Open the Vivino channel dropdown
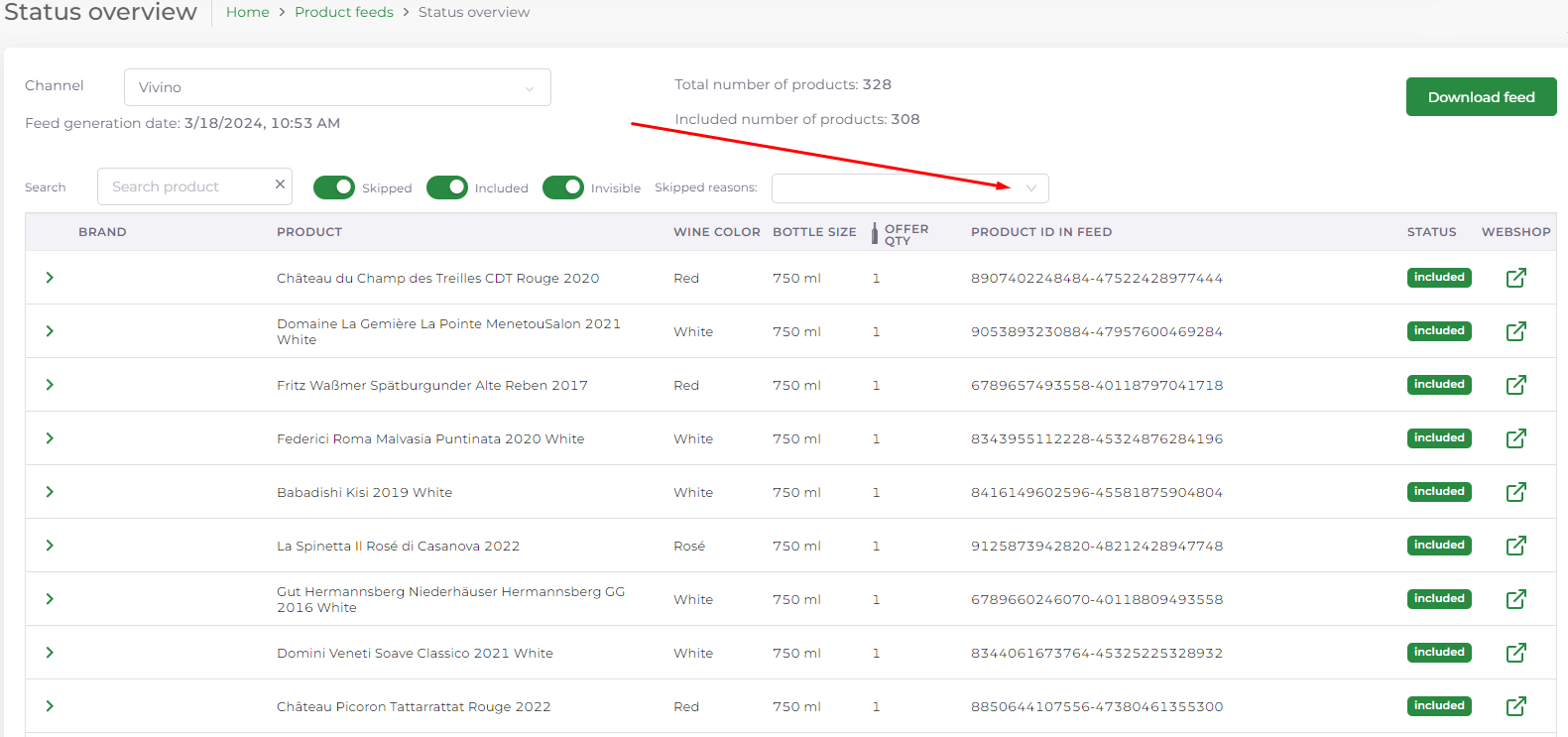 coord(337,87)
